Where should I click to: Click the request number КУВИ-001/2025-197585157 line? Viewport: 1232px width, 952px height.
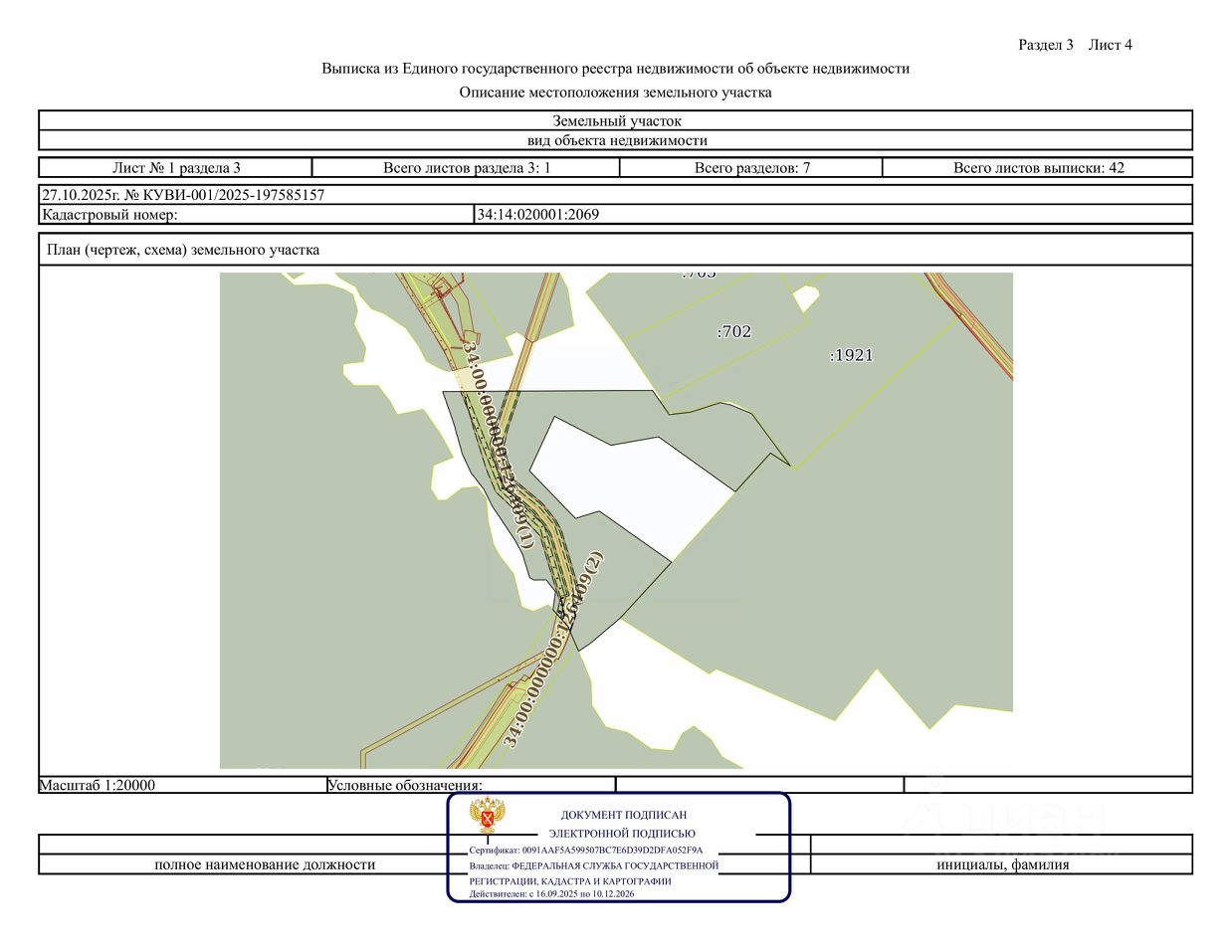coord(183,195)
